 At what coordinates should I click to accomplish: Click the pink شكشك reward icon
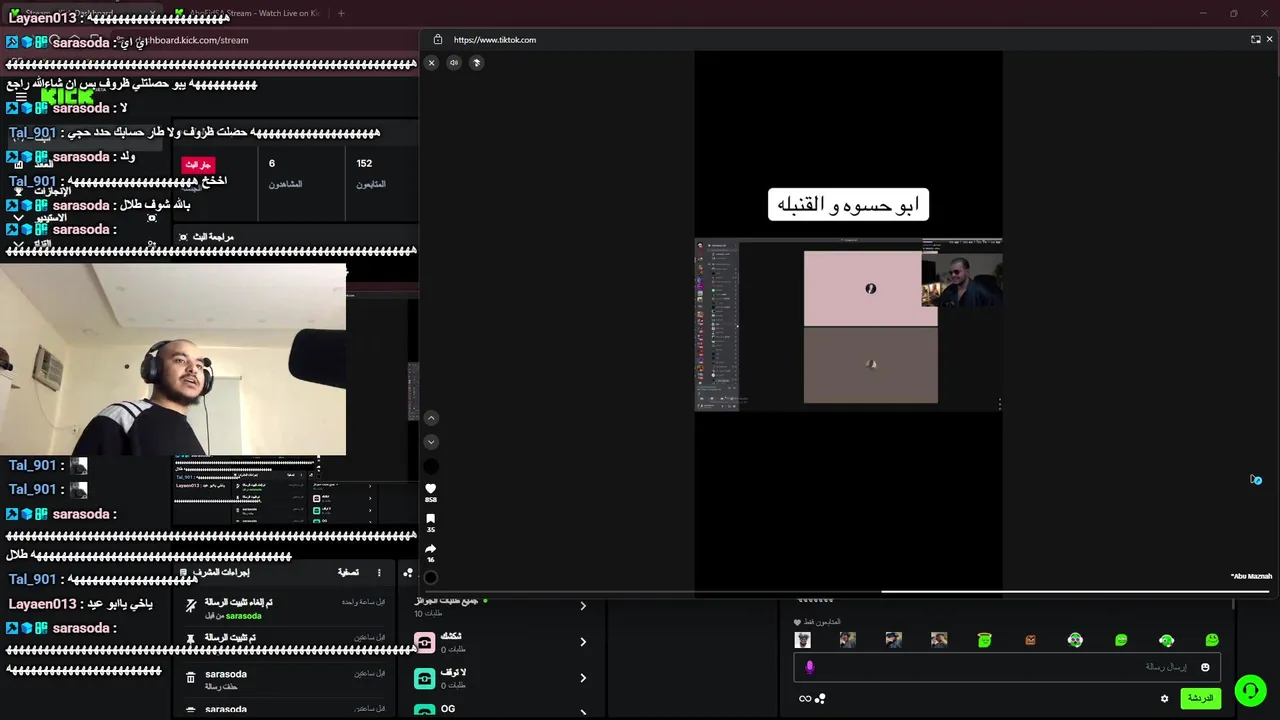pos(425,642)
